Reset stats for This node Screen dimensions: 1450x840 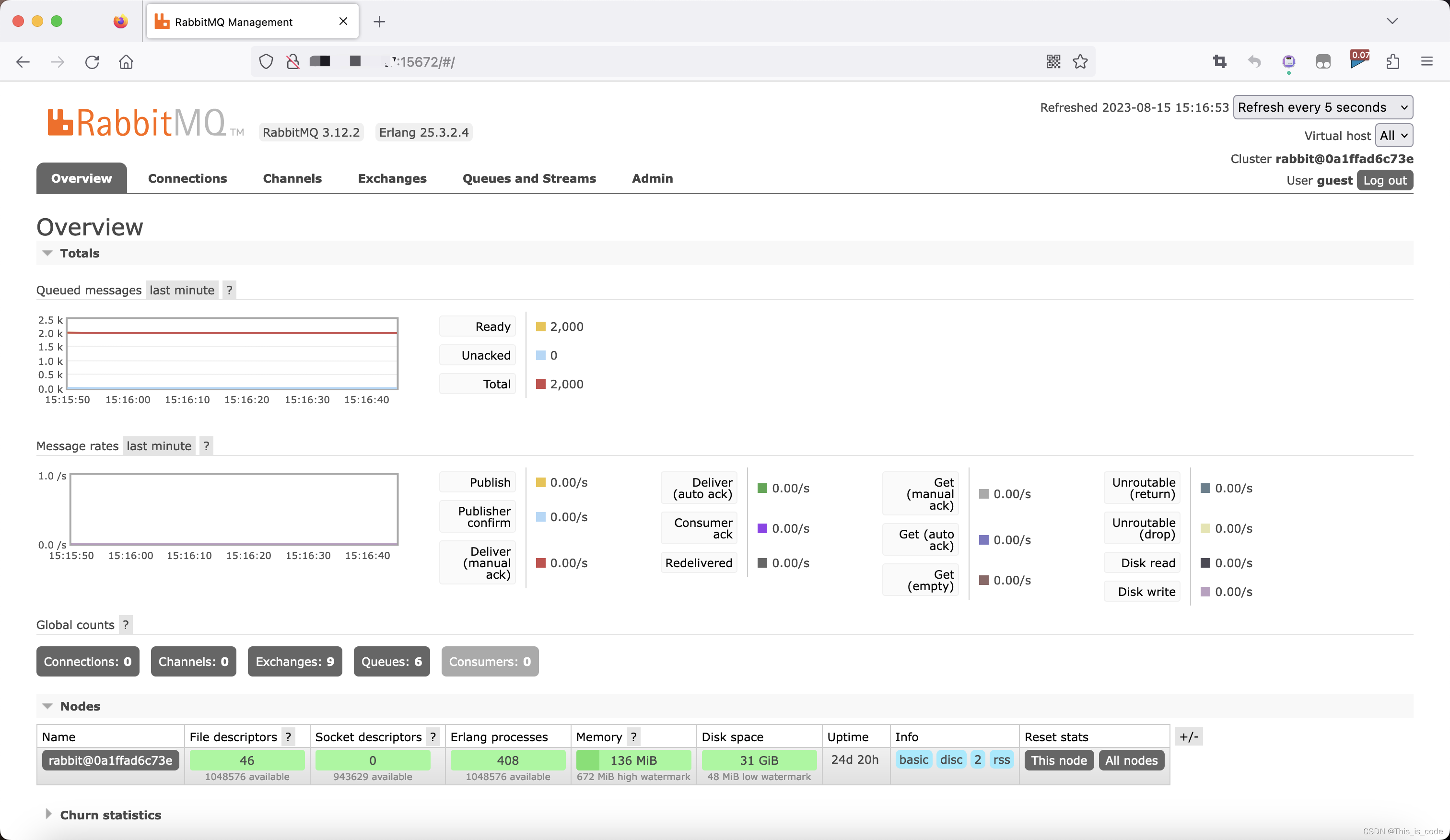point(1059,760)
